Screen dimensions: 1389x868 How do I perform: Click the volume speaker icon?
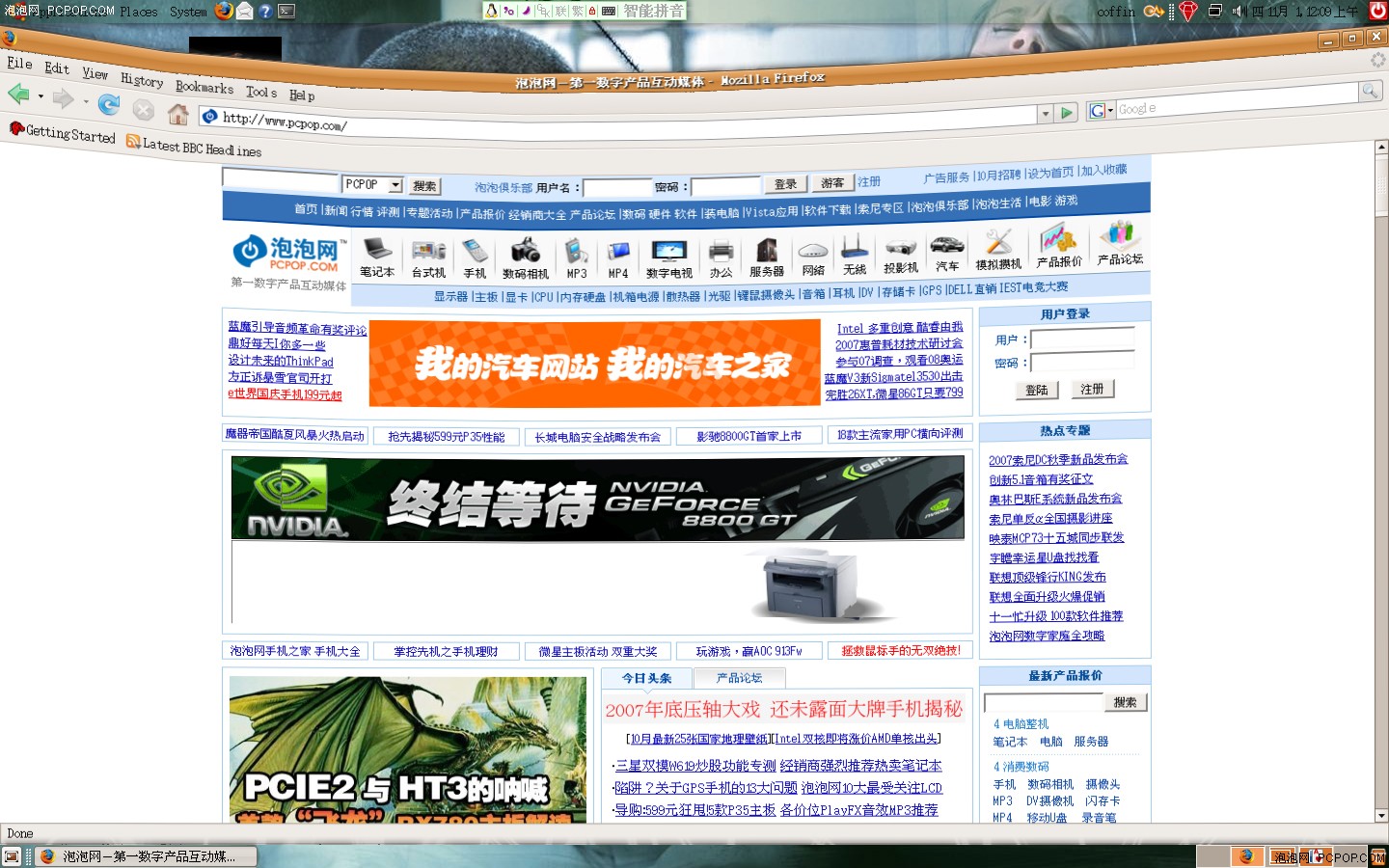1239,11
